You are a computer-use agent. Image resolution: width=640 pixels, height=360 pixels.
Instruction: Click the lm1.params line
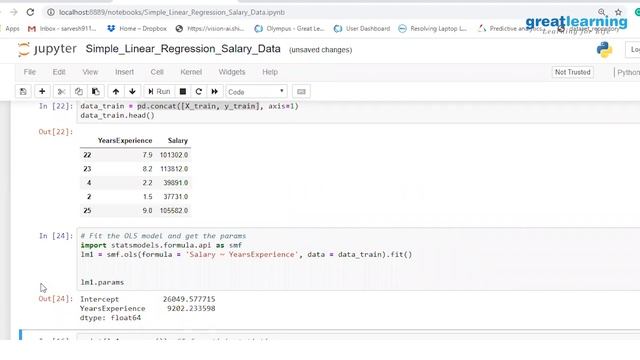click(102, 282)
